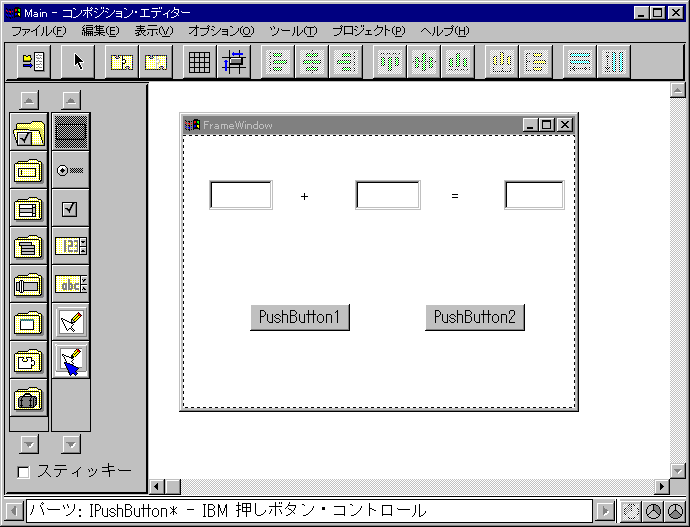Align selected parts to the bottom
The image size is (690, 527).
click(x=458, y=62)
